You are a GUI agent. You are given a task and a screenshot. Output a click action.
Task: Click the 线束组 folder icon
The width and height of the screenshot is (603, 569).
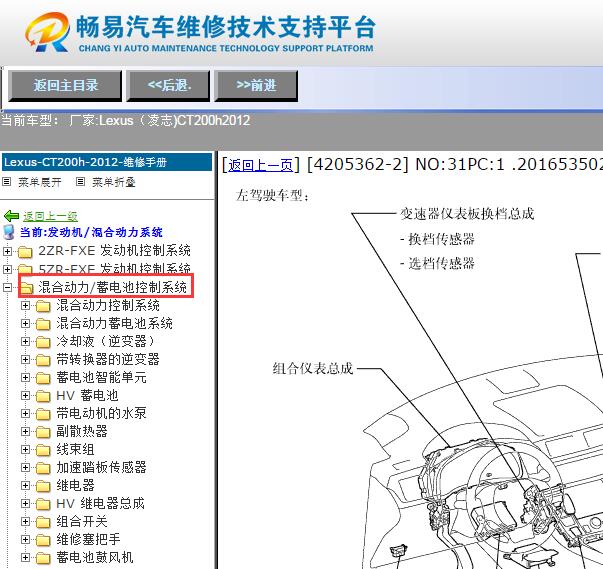[x=43, y=450]
